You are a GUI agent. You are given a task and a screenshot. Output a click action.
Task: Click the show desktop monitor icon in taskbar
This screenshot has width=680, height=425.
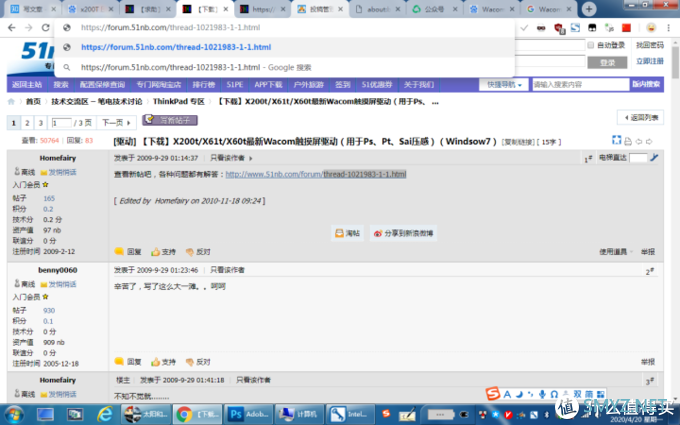pyautogui.click(x=45, y=414)
